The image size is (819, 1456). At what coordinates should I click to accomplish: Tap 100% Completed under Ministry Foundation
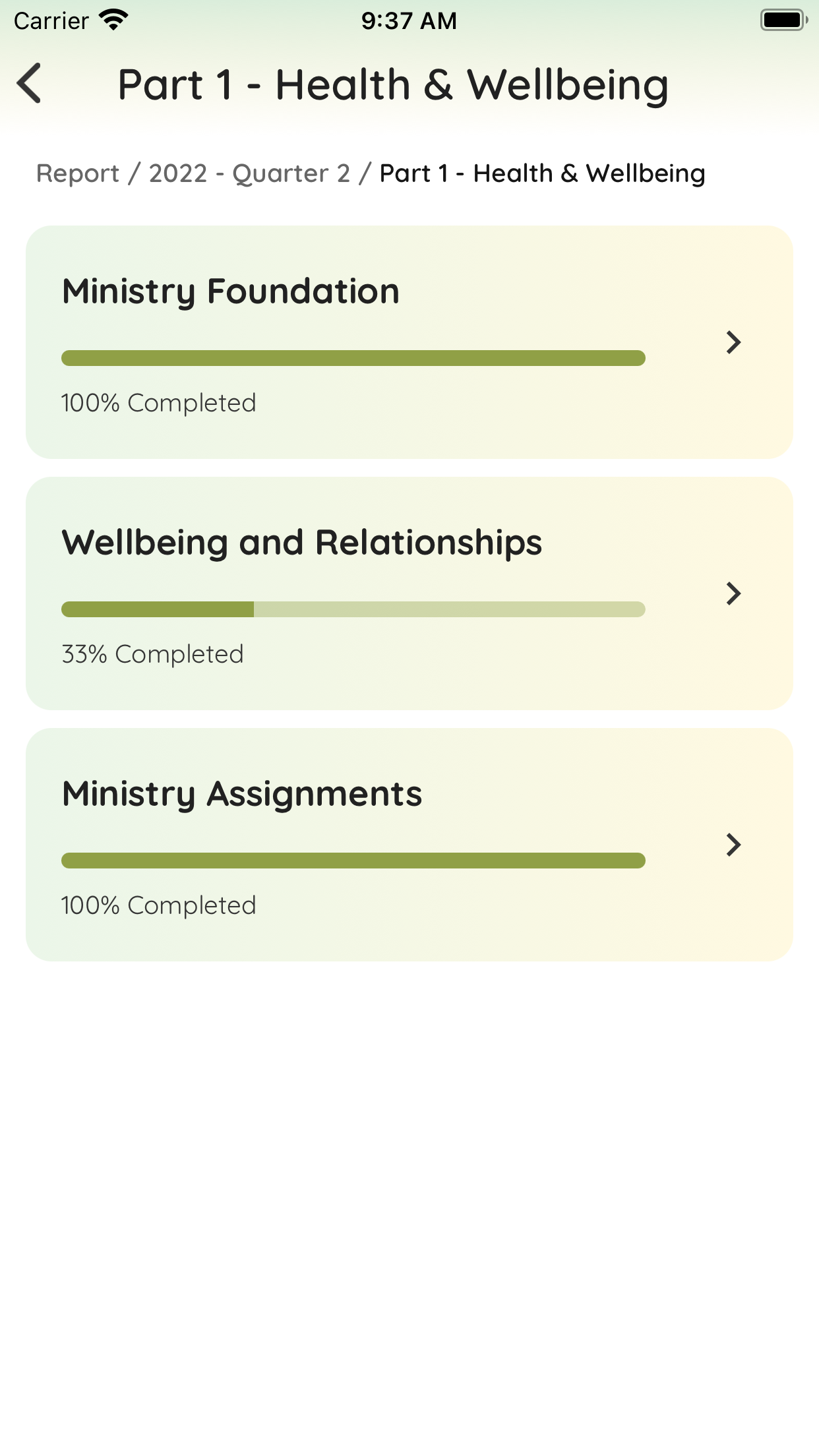coord(158,403)
